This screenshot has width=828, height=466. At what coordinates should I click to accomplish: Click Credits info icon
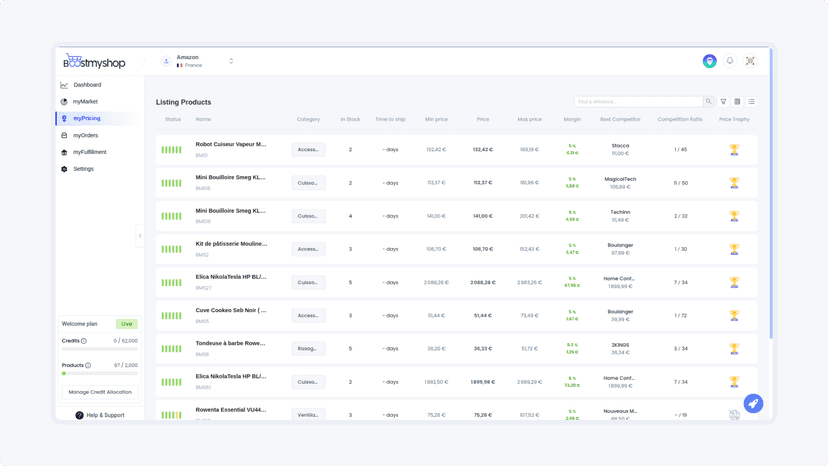[x=84, y=341]
